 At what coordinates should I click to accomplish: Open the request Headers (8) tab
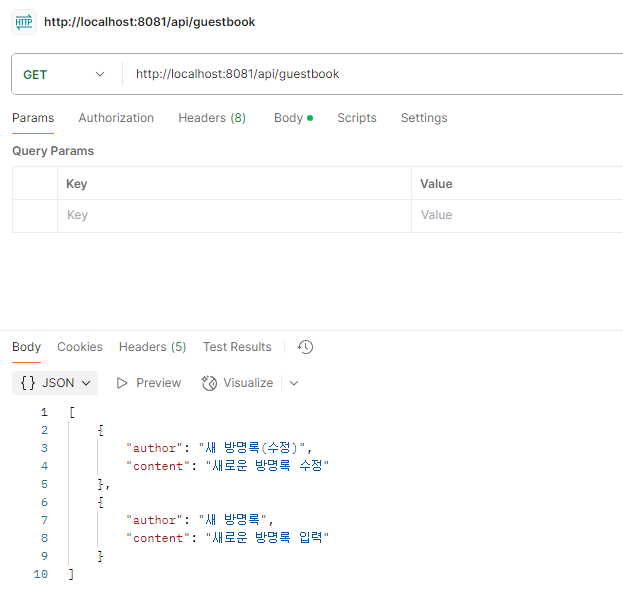(x=212, y=118)
